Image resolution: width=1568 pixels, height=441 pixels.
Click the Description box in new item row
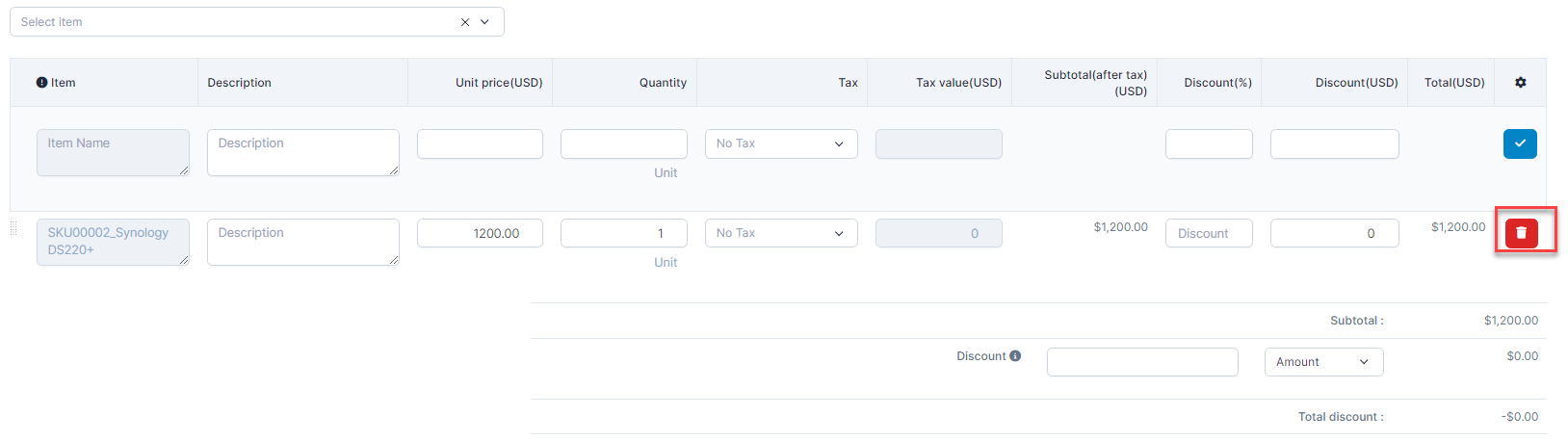(x=302, y=152)
